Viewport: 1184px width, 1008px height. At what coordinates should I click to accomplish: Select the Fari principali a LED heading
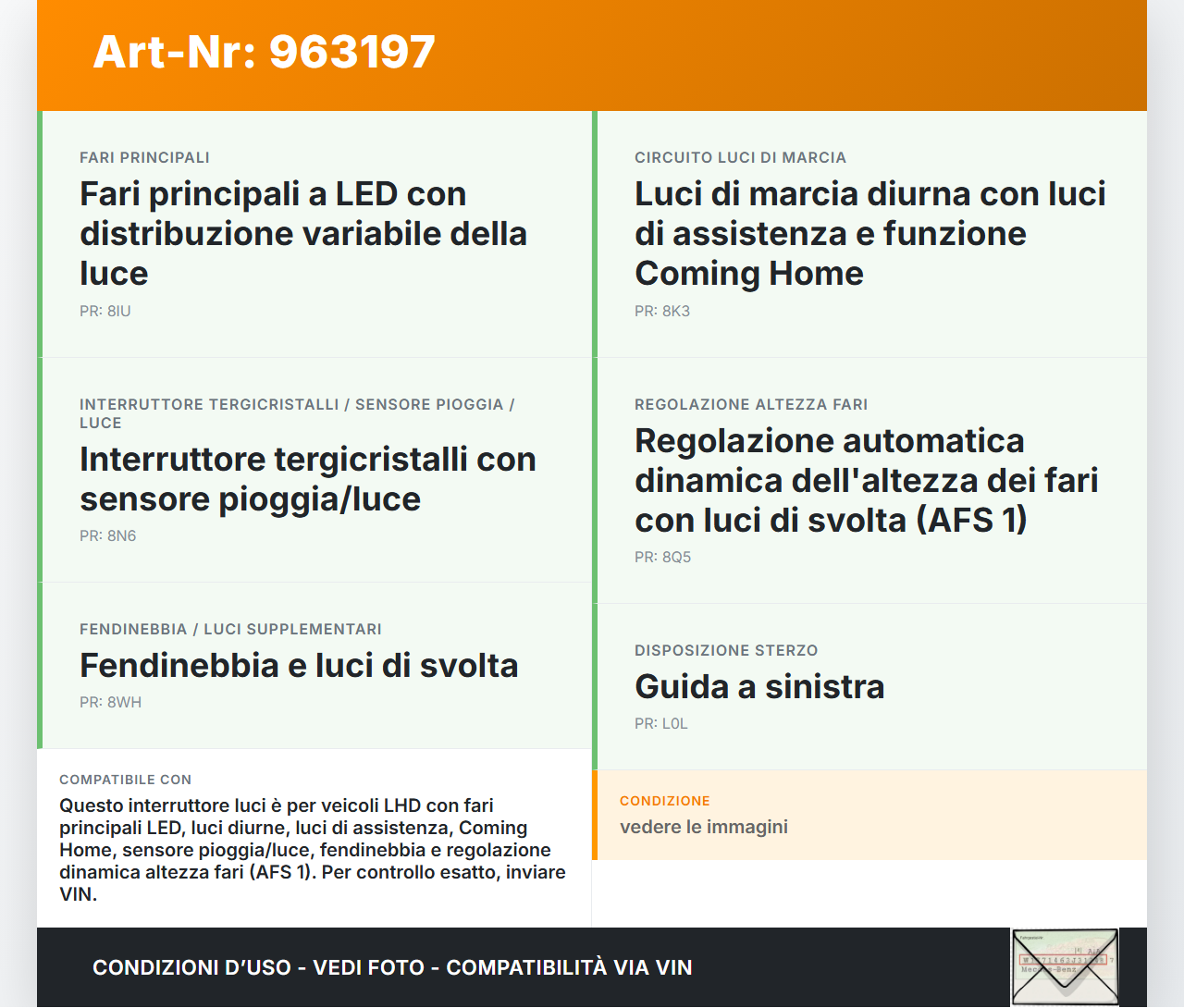(303, 233)
